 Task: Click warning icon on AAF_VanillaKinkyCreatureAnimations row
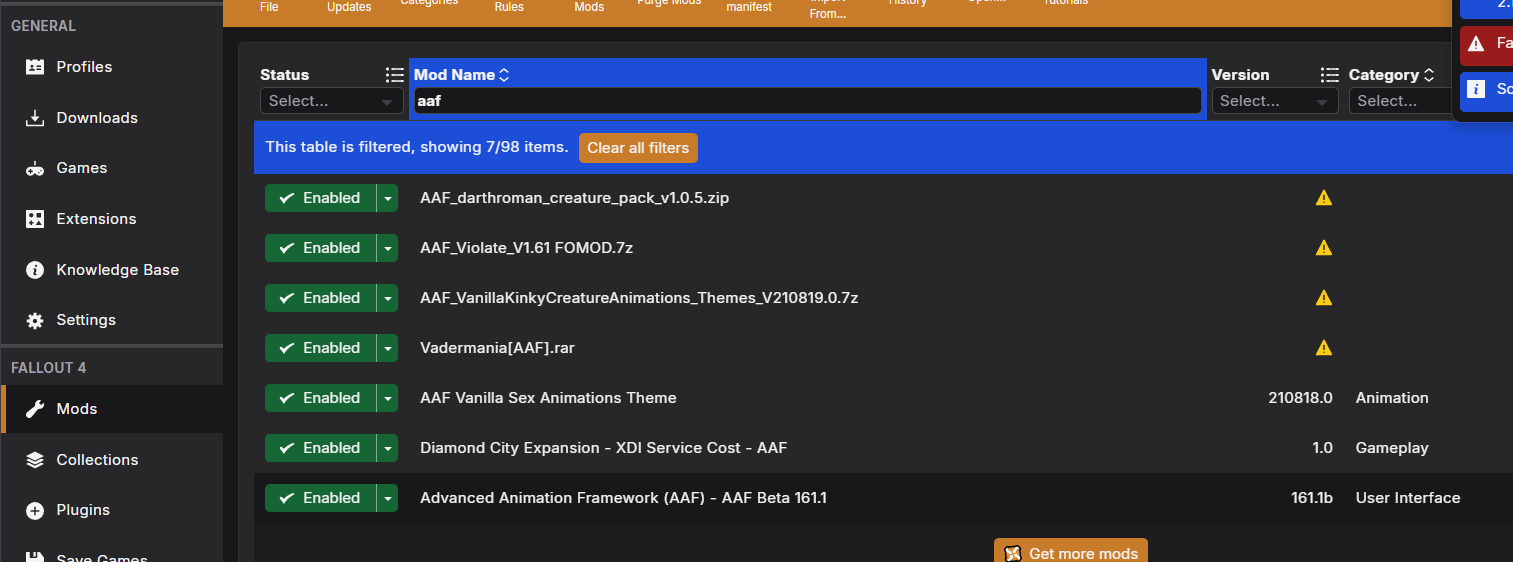click(x=1324, y=298)
